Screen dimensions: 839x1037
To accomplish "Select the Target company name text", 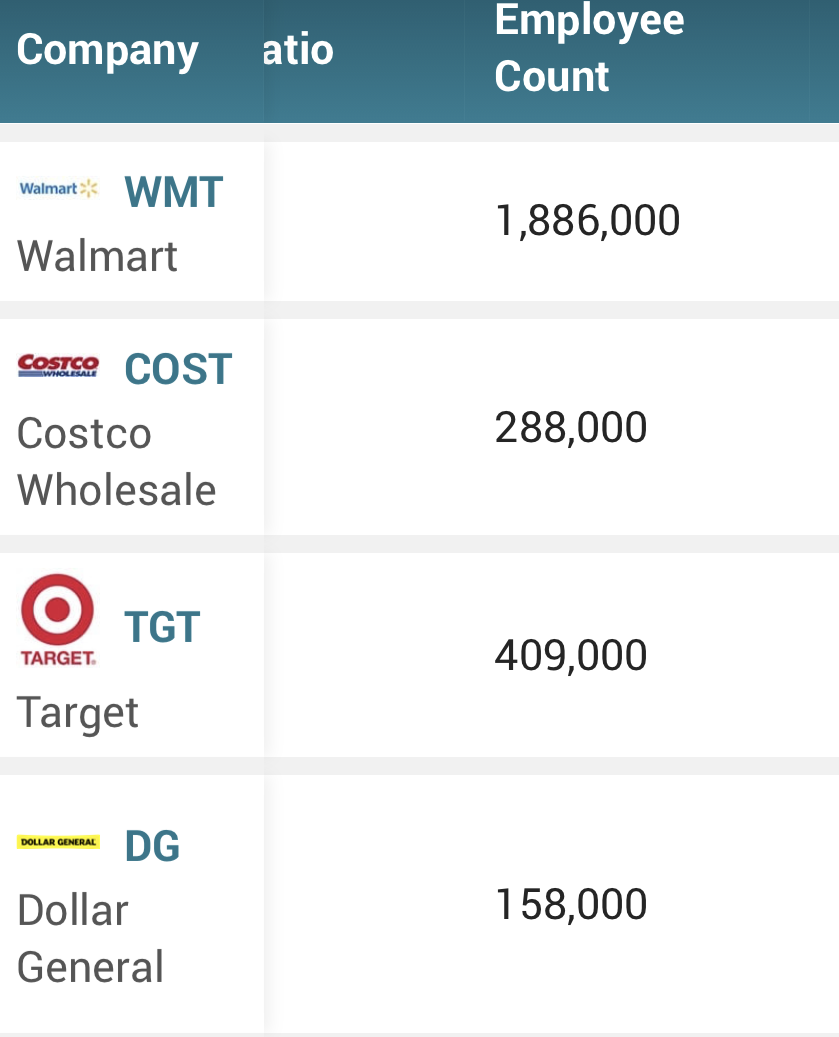I will tap(77, 713).
